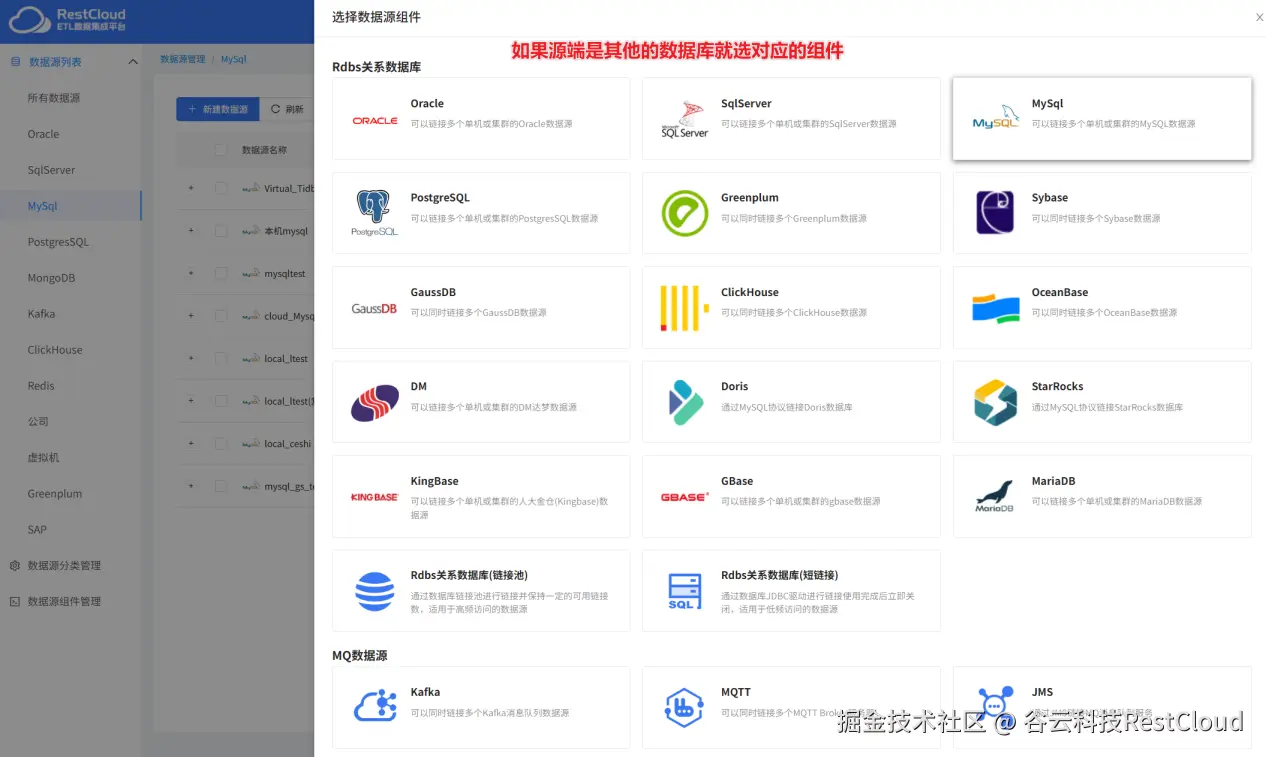Close the 选择数据源组件 drawer

(x=1259, y=17)
